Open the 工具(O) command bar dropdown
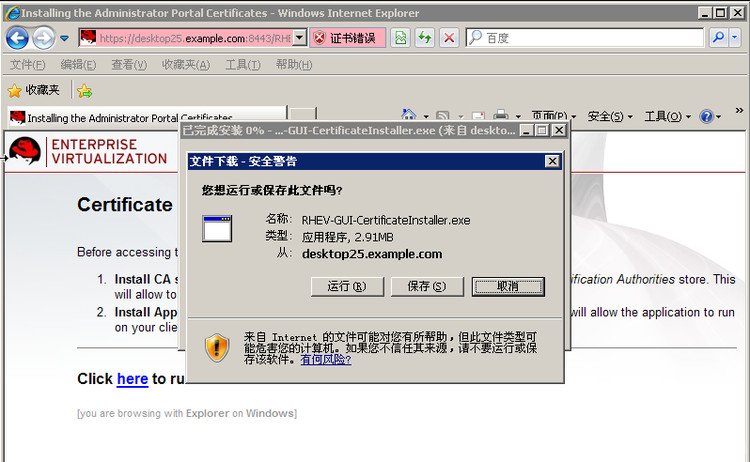The height and width of the screenshot is (462, 750). (x=668, y=116)
